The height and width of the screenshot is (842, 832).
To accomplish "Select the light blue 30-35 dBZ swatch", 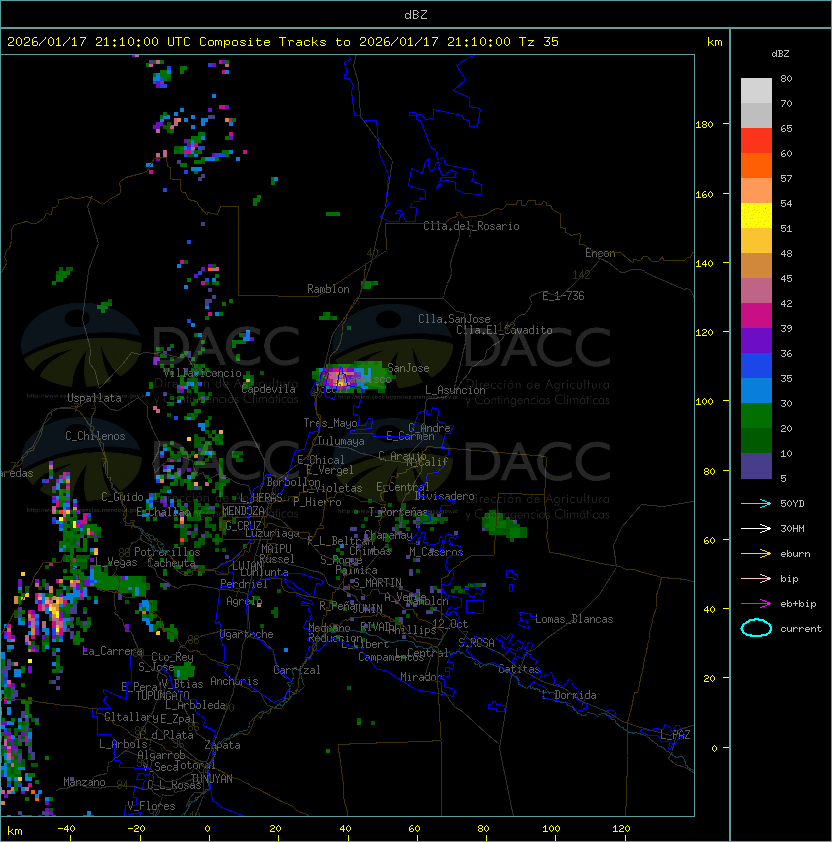I will coord(756,391).
